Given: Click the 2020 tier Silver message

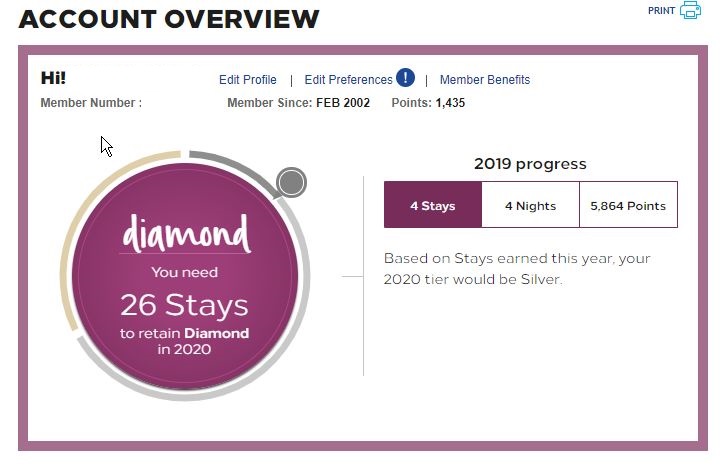Looking at the screenshot, I should [517, 268].
